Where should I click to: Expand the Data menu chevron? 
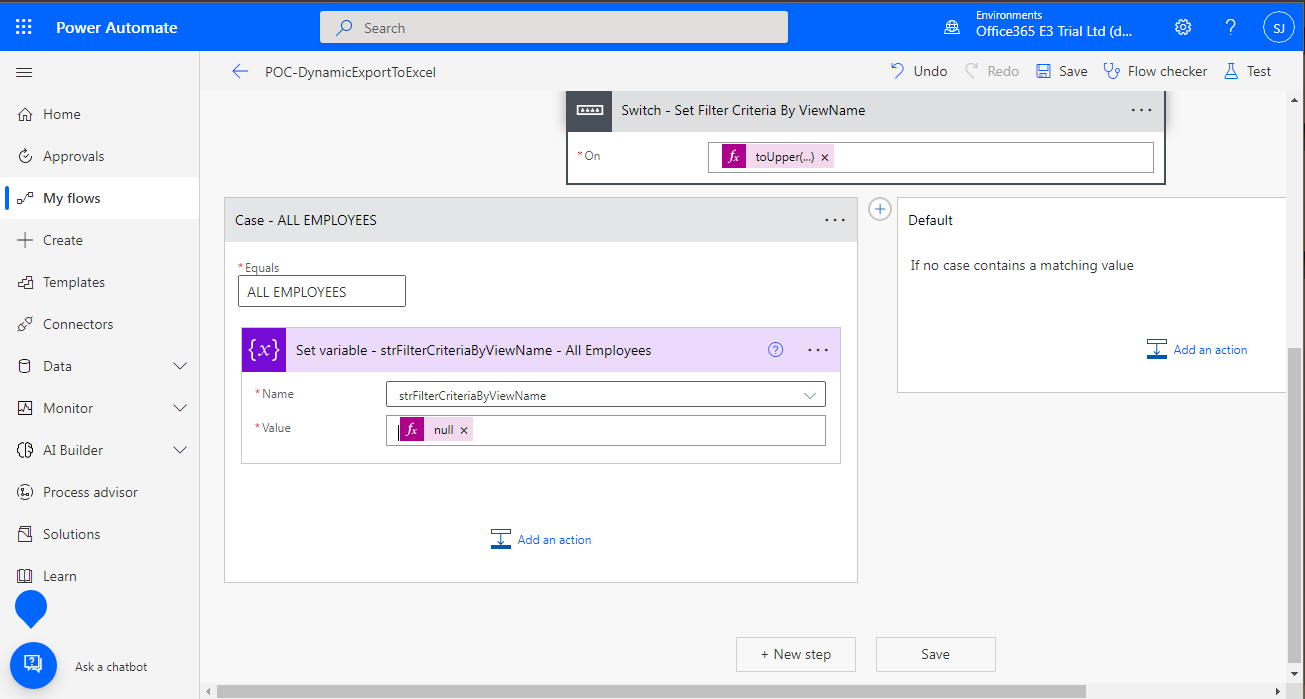coord(180,366)
